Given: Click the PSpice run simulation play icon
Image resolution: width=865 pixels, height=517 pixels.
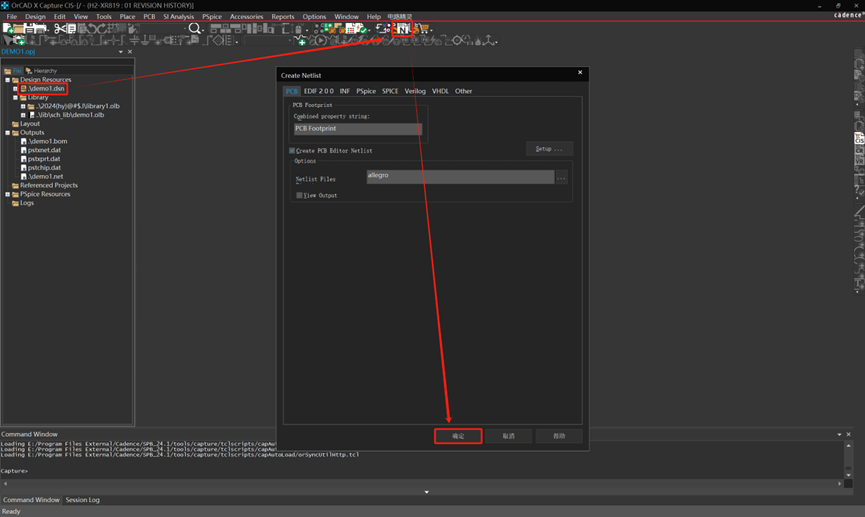Looking at the screenshot, I should (321, 40).
